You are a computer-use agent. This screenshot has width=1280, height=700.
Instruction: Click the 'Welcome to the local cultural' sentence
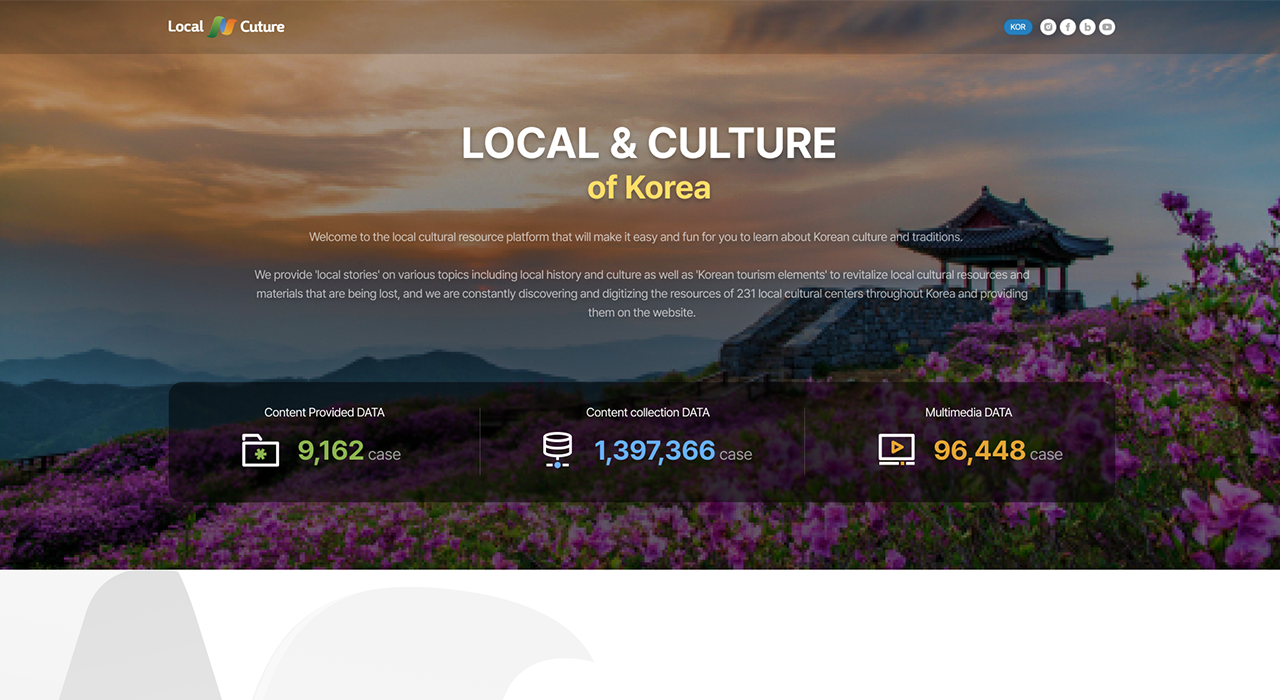pos(636,237)
